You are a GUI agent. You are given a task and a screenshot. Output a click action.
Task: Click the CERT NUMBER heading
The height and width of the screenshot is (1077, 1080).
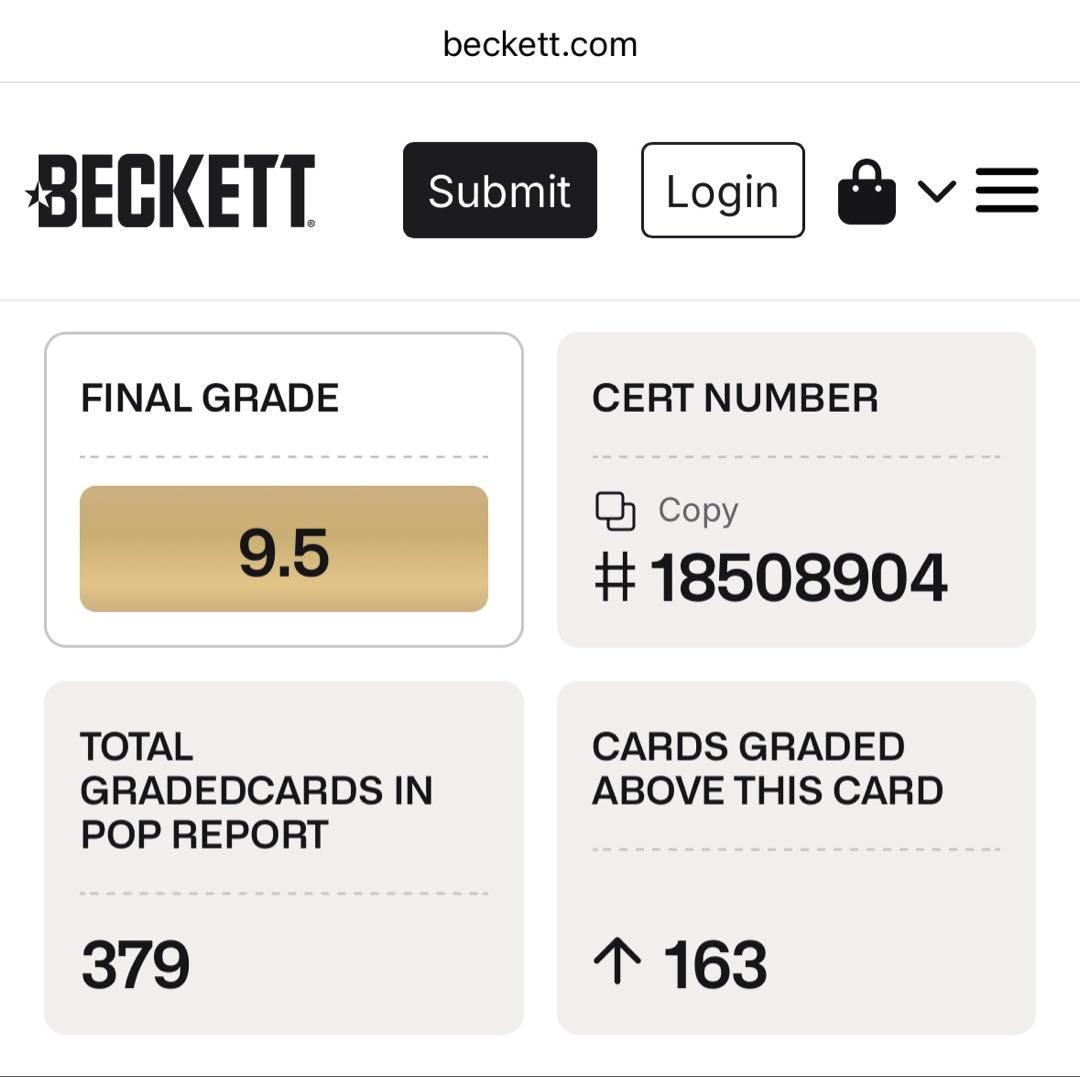pos(735,399)
